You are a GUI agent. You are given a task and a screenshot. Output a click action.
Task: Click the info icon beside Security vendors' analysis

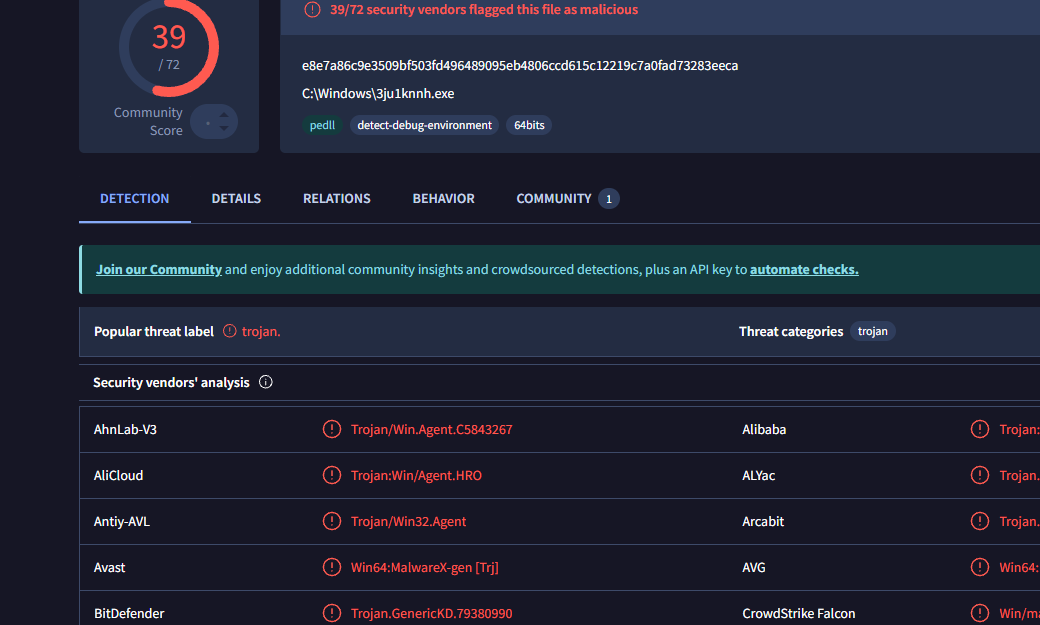point(265,382)
